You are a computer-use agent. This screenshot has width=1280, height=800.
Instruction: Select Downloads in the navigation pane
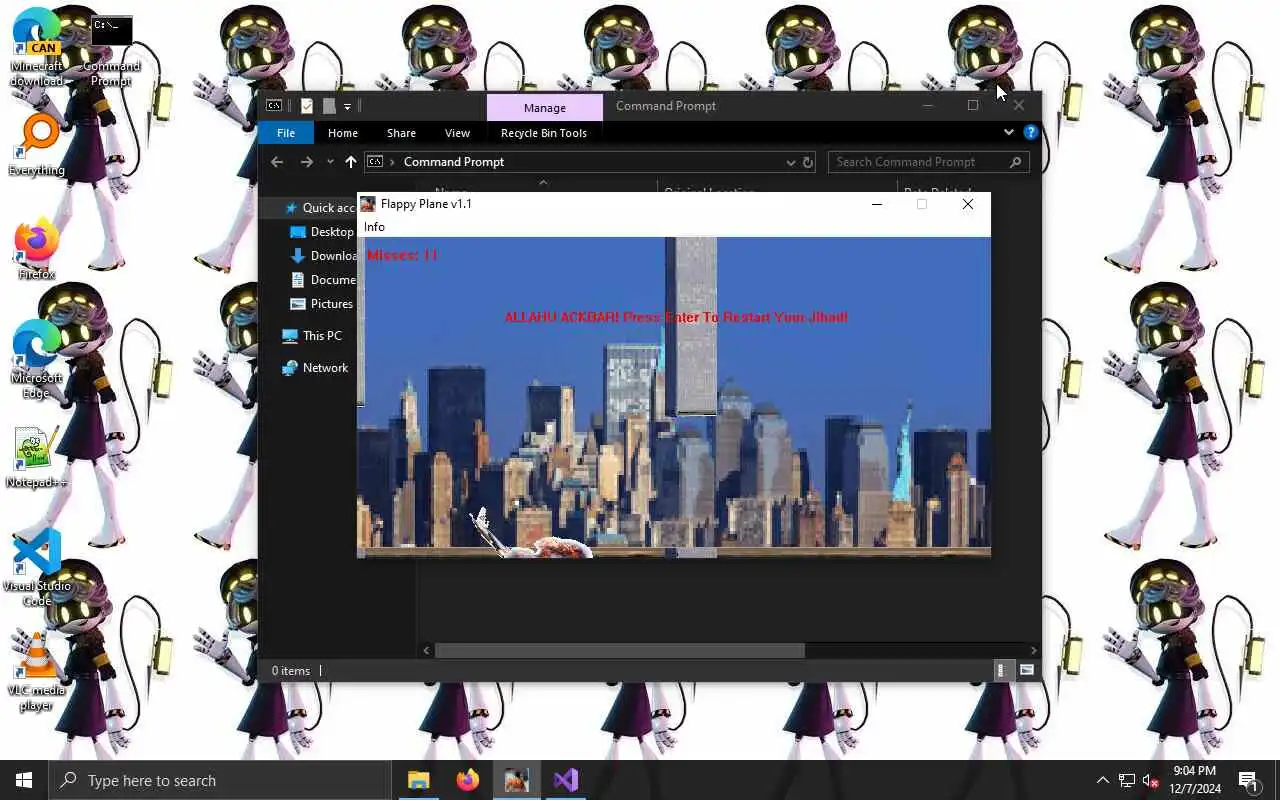(322, 256)
